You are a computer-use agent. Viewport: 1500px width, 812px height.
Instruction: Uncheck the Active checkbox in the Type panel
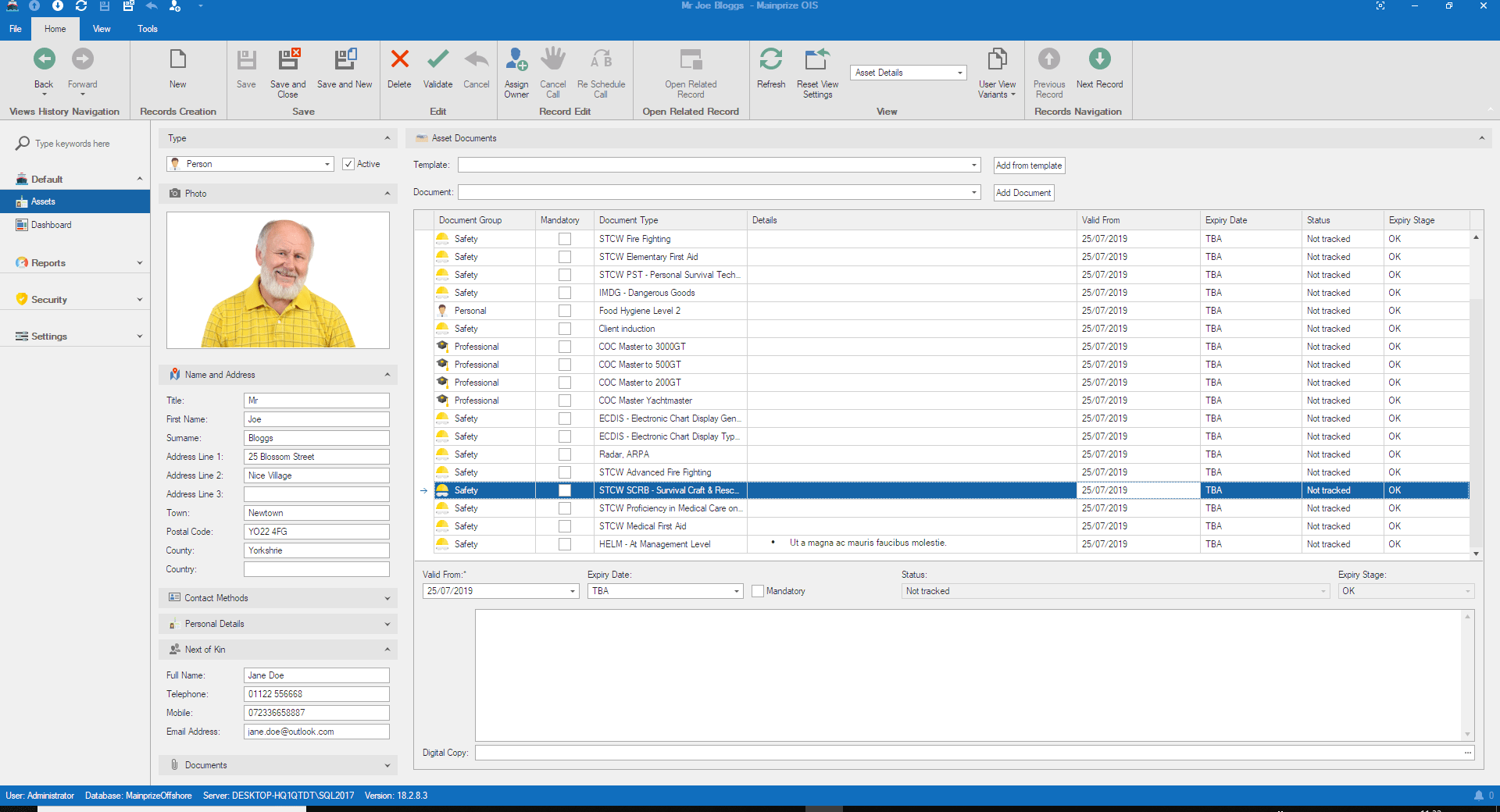[x=349, y=164]
